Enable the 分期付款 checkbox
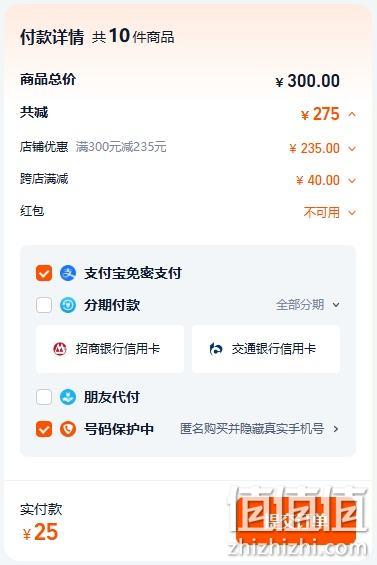The image size is (377, 565). (44, 306)
